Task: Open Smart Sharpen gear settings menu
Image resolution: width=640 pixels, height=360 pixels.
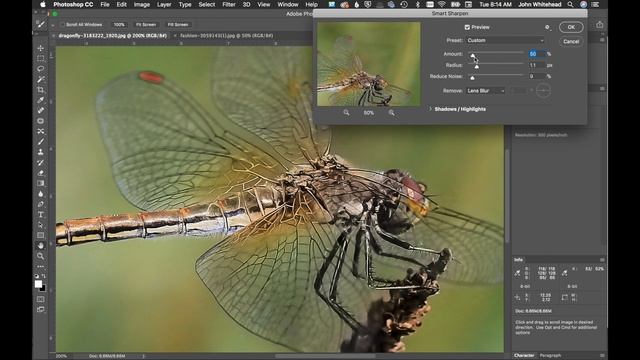Action: tap(548, 27)
